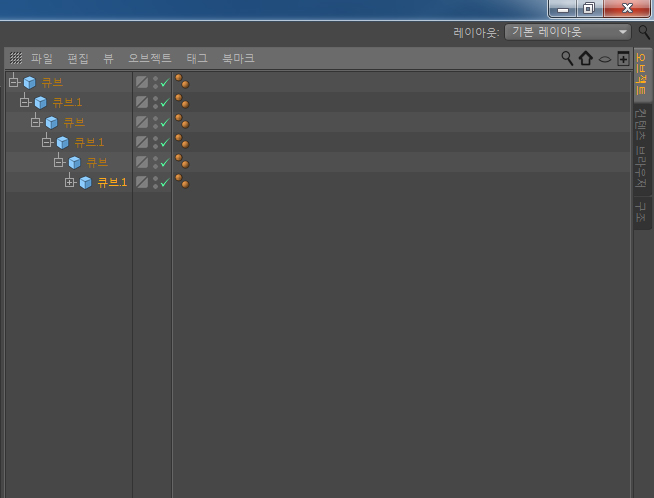Click the cube icon of innermost 큐브.1
This screenshot has height=498, width=654.
pyautogui.click(x=86, y=182)
